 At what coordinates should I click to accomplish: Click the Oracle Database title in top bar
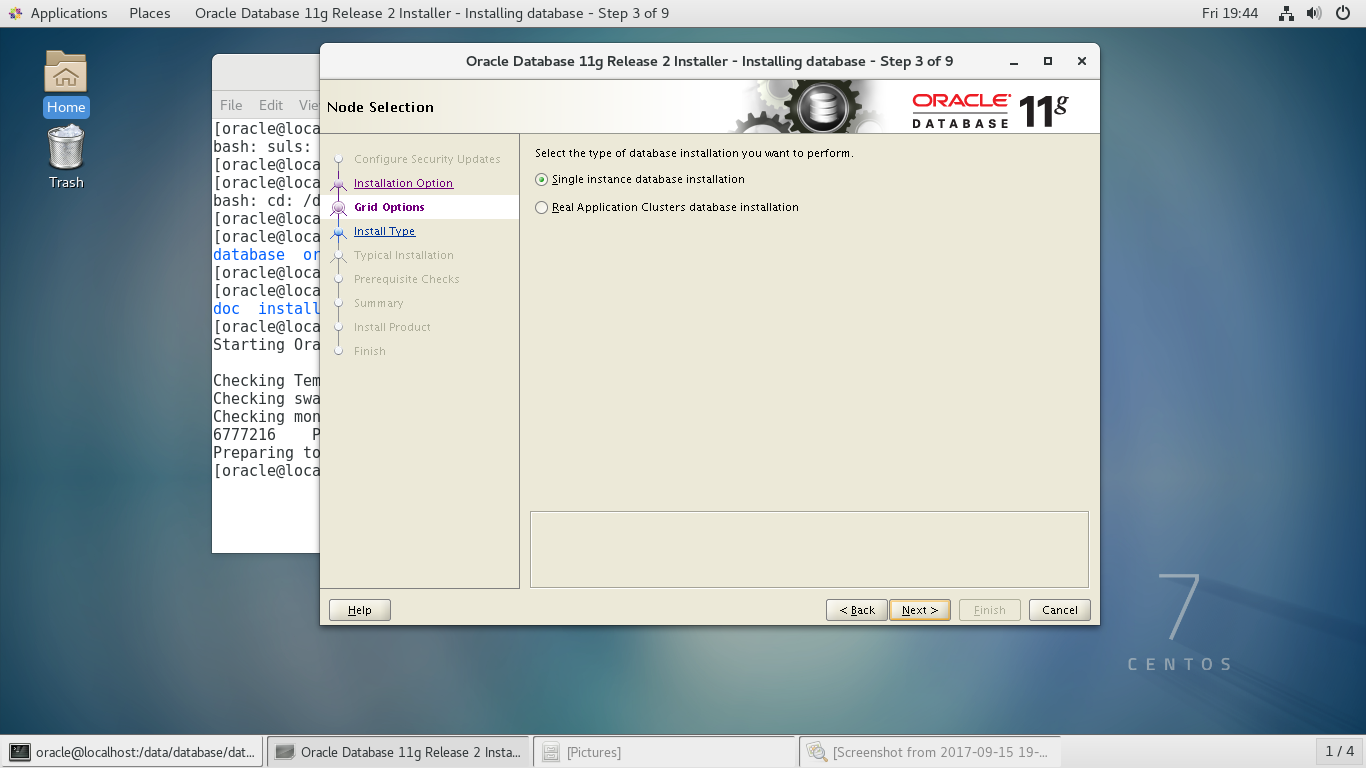(x=432, y=13)
